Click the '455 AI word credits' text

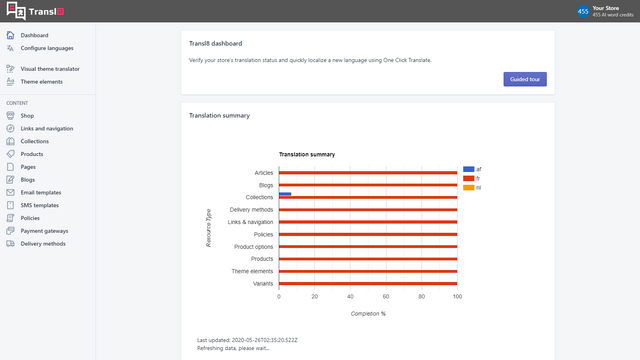613,15
